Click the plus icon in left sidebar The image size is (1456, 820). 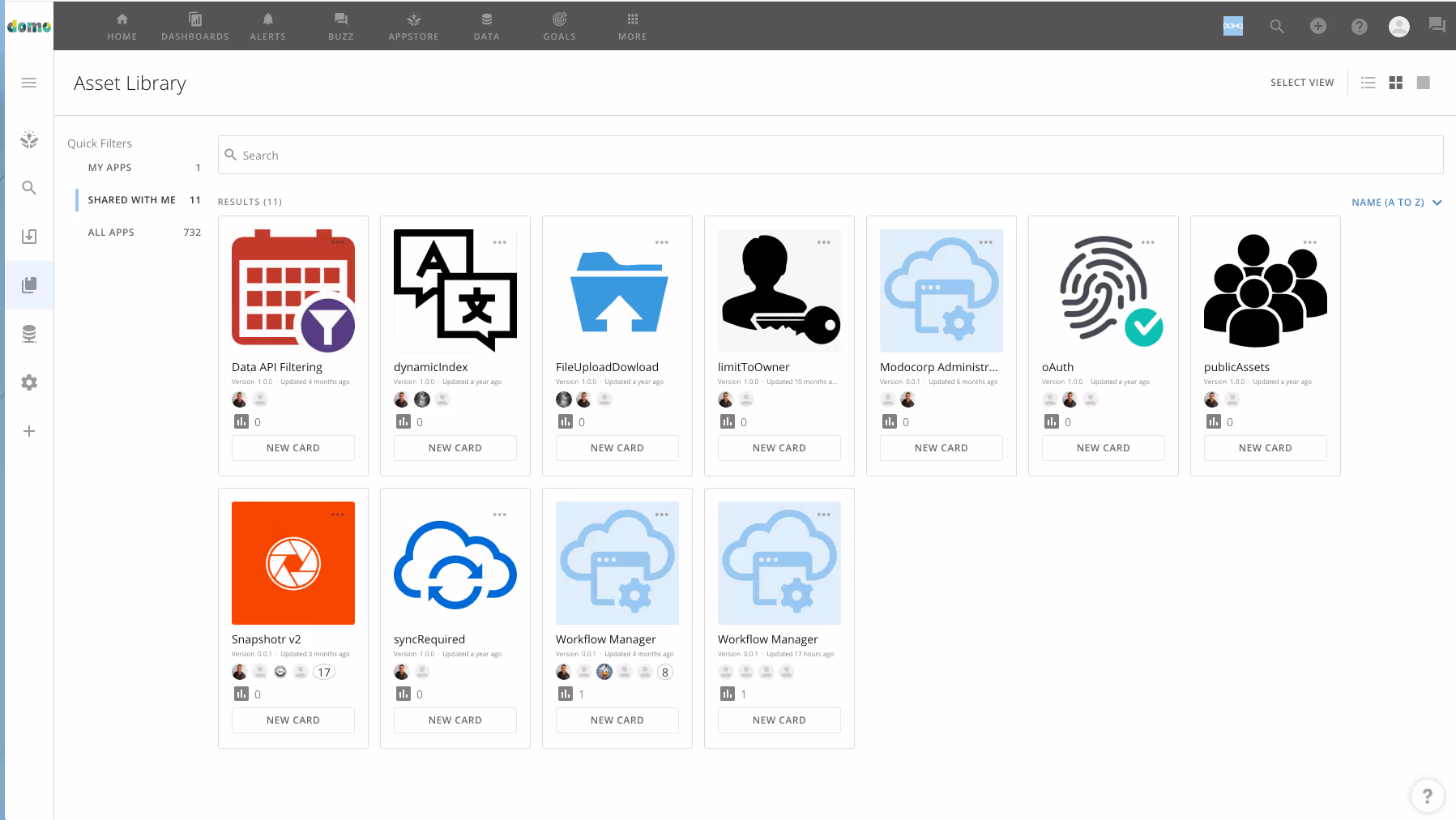click(29, 431)
